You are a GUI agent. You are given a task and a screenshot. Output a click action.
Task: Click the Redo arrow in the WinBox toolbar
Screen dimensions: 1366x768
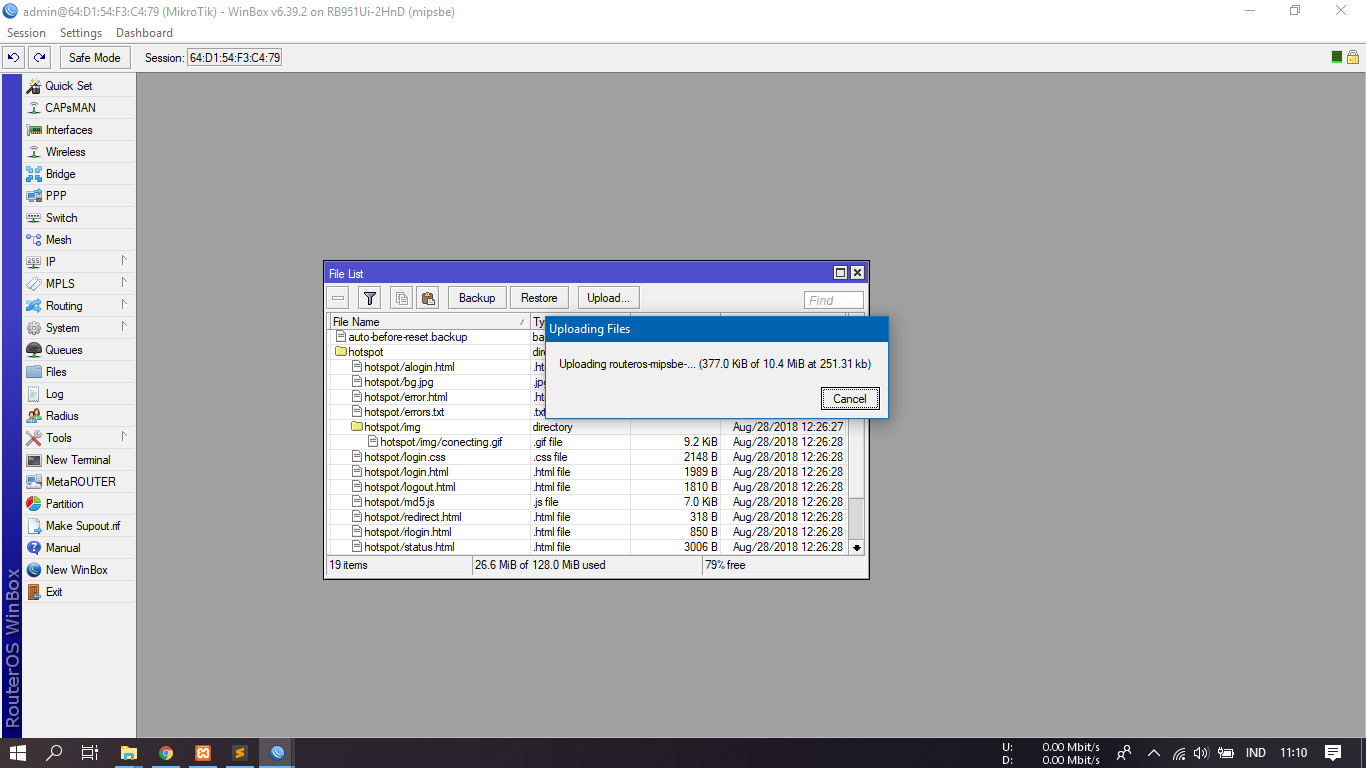pyautogui.click(x=39, y=57)
